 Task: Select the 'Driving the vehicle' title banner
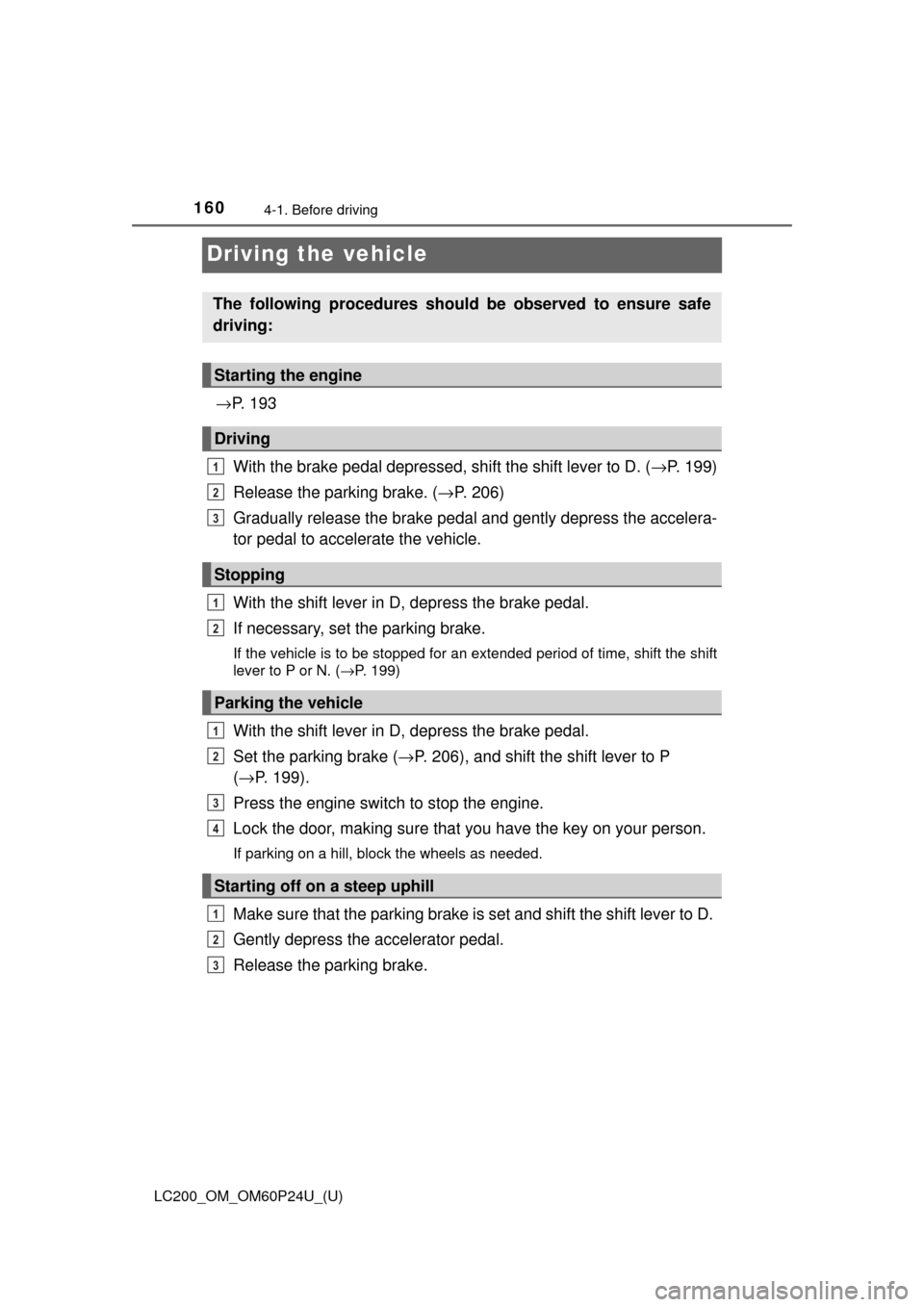(462, 255)
